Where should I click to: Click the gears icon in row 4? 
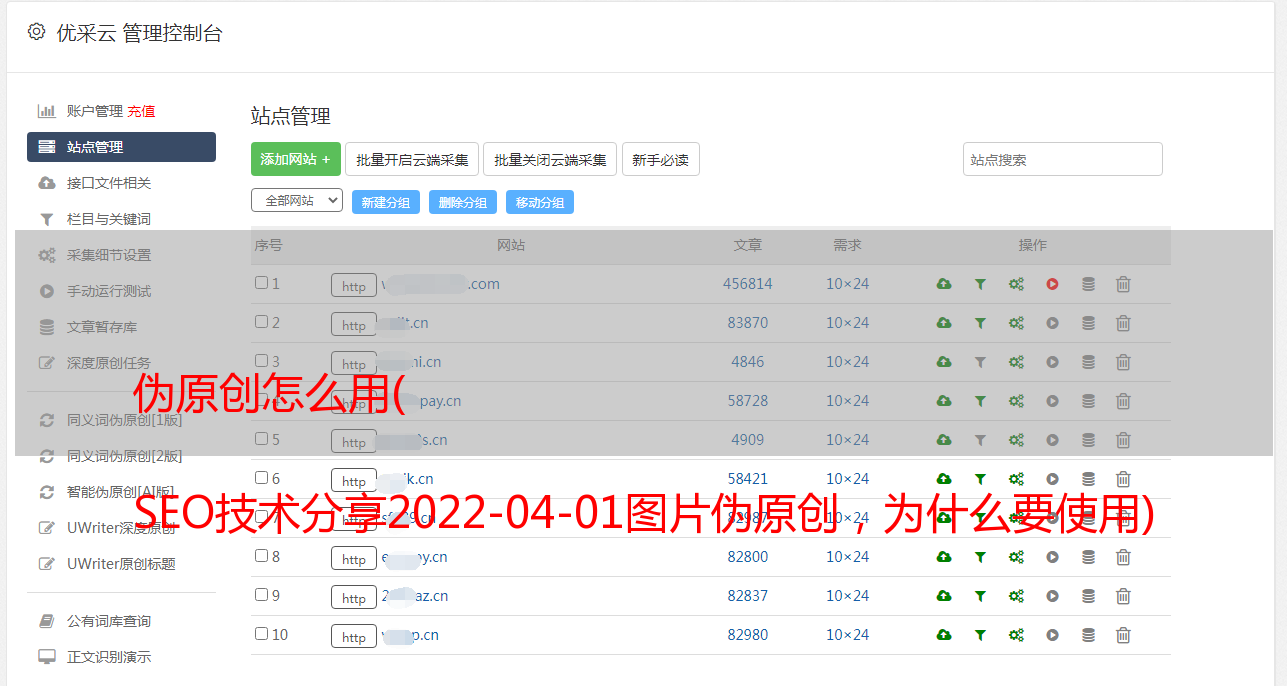point(1016,401)
